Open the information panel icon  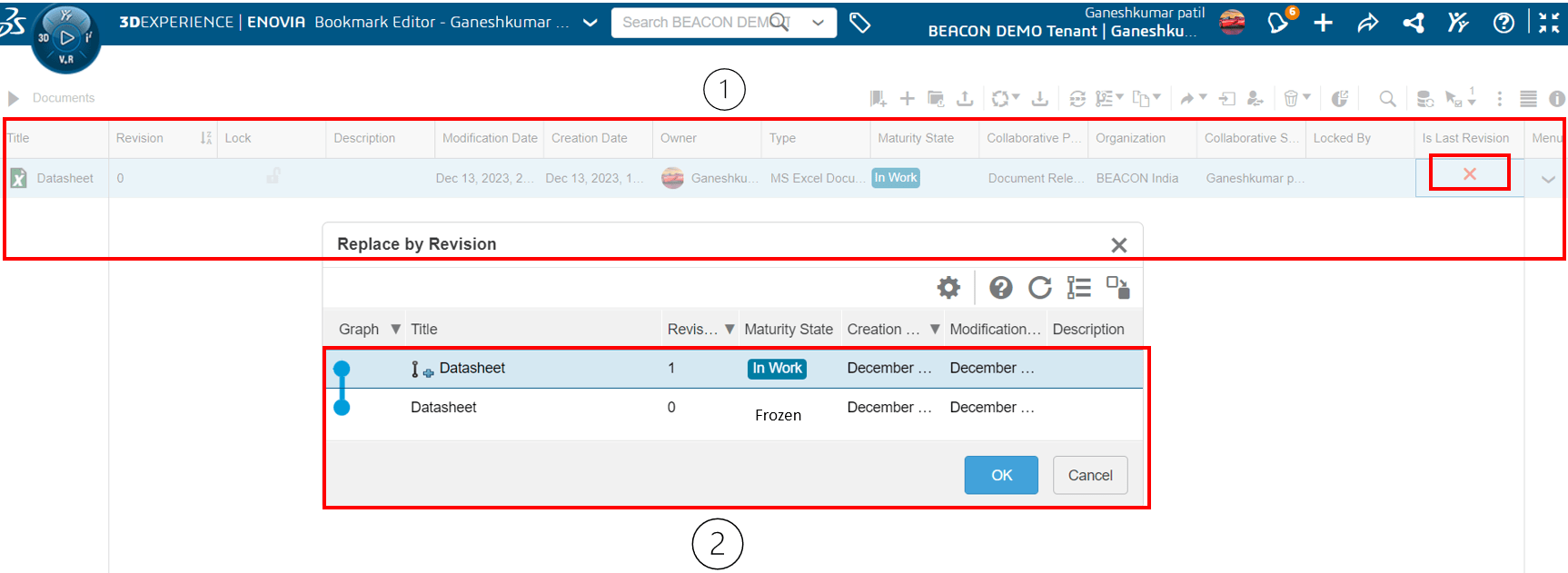pos(1557,98)
